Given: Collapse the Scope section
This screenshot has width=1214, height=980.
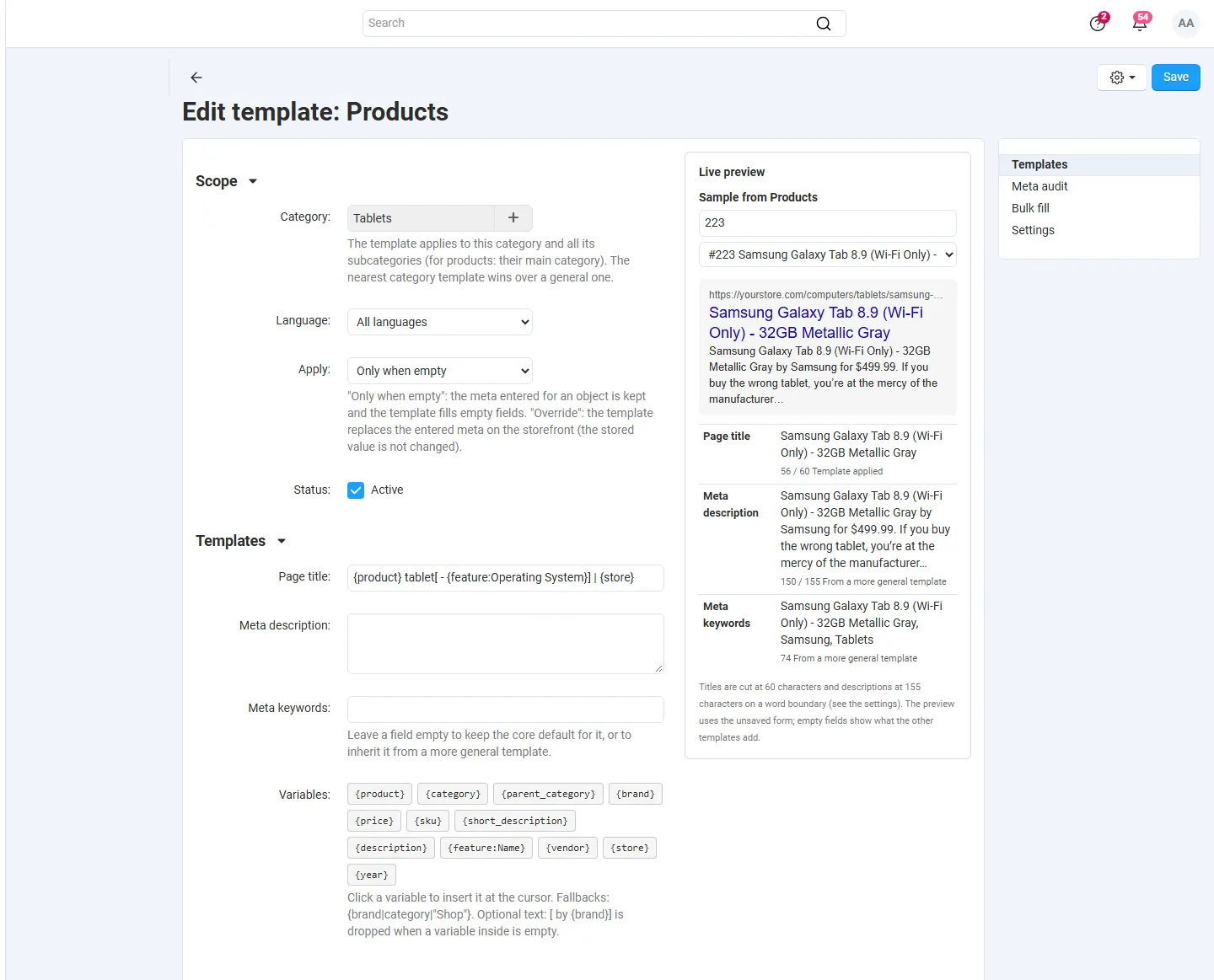Looking at the screenshot, I should [227, 181].
